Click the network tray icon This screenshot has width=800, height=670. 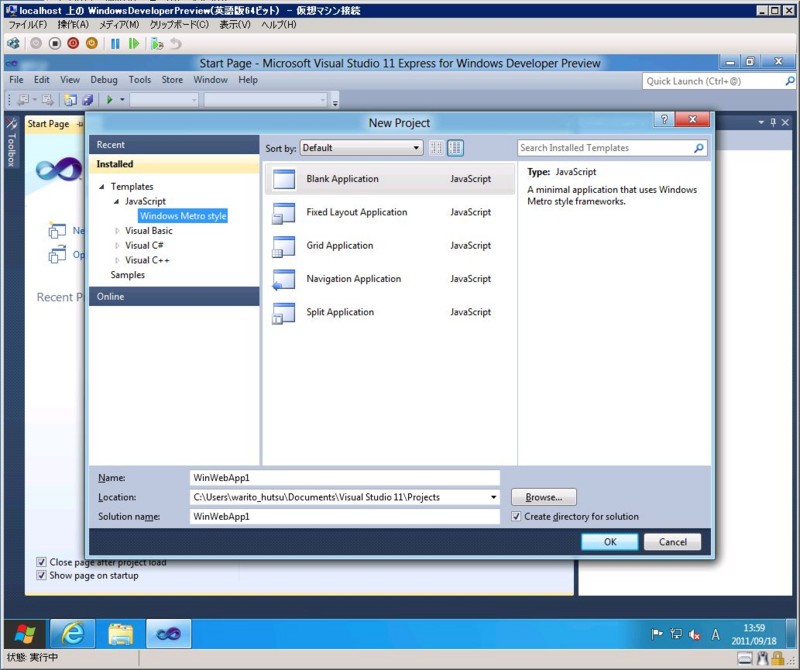pos(676,634)
